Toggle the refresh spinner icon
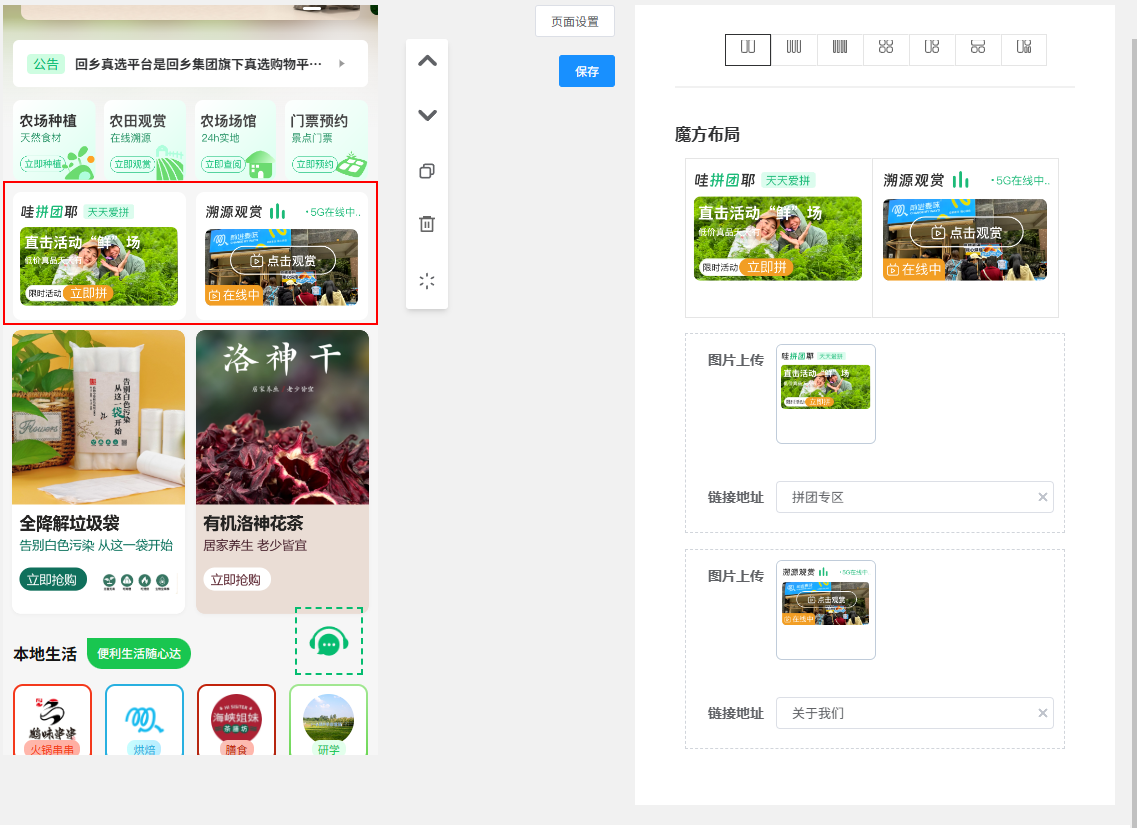This screenshot has height=828, width=1137. [427, 281]
